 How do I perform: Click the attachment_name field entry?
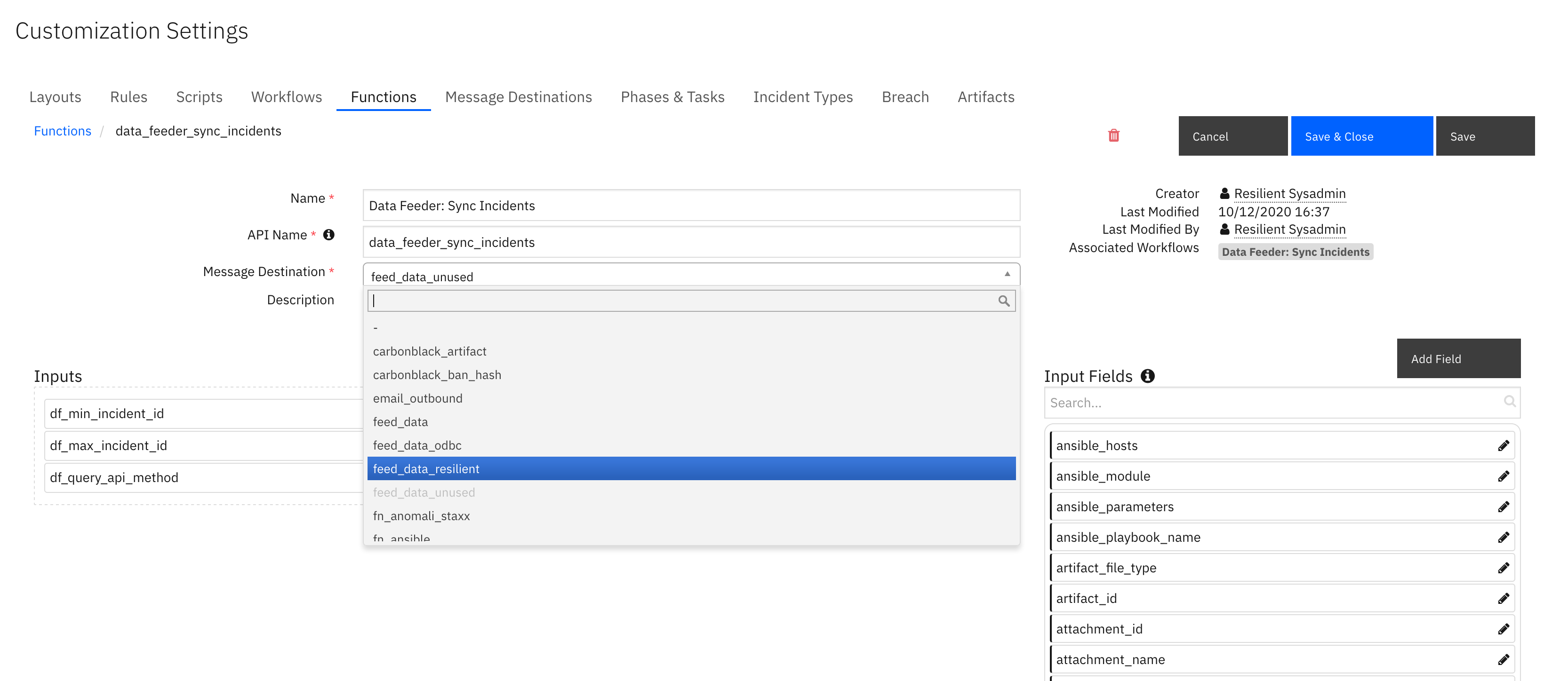click(x=1282, y=659)
